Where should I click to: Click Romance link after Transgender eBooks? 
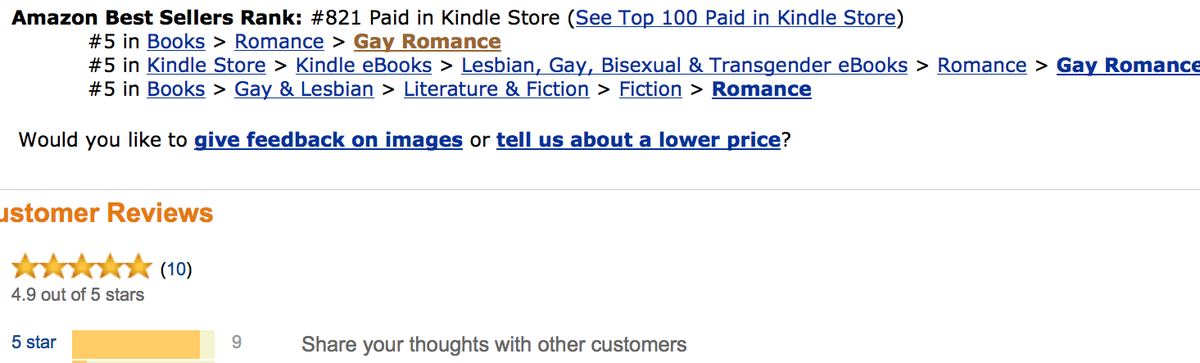coord(982,65)
